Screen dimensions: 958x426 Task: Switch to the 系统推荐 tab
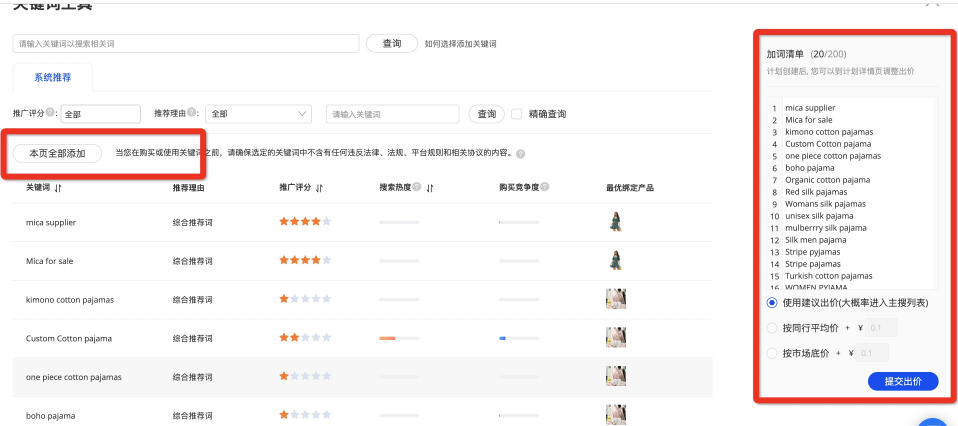[52, 77]
